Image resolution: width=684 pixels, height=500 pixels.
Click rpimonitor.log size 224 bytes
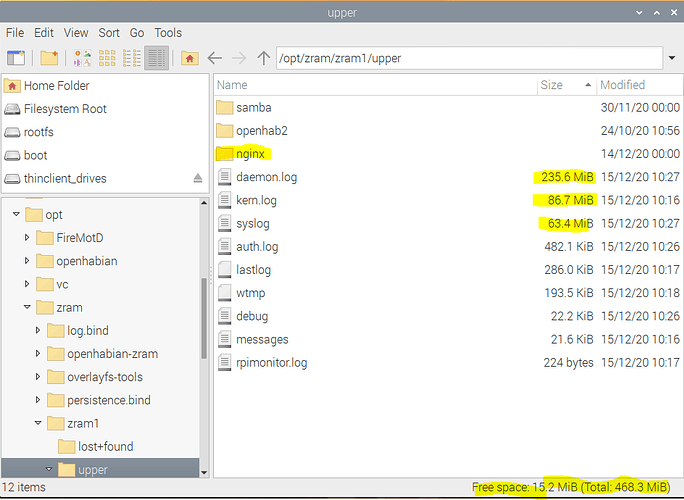pyautogui.click(x=568, y=362)
